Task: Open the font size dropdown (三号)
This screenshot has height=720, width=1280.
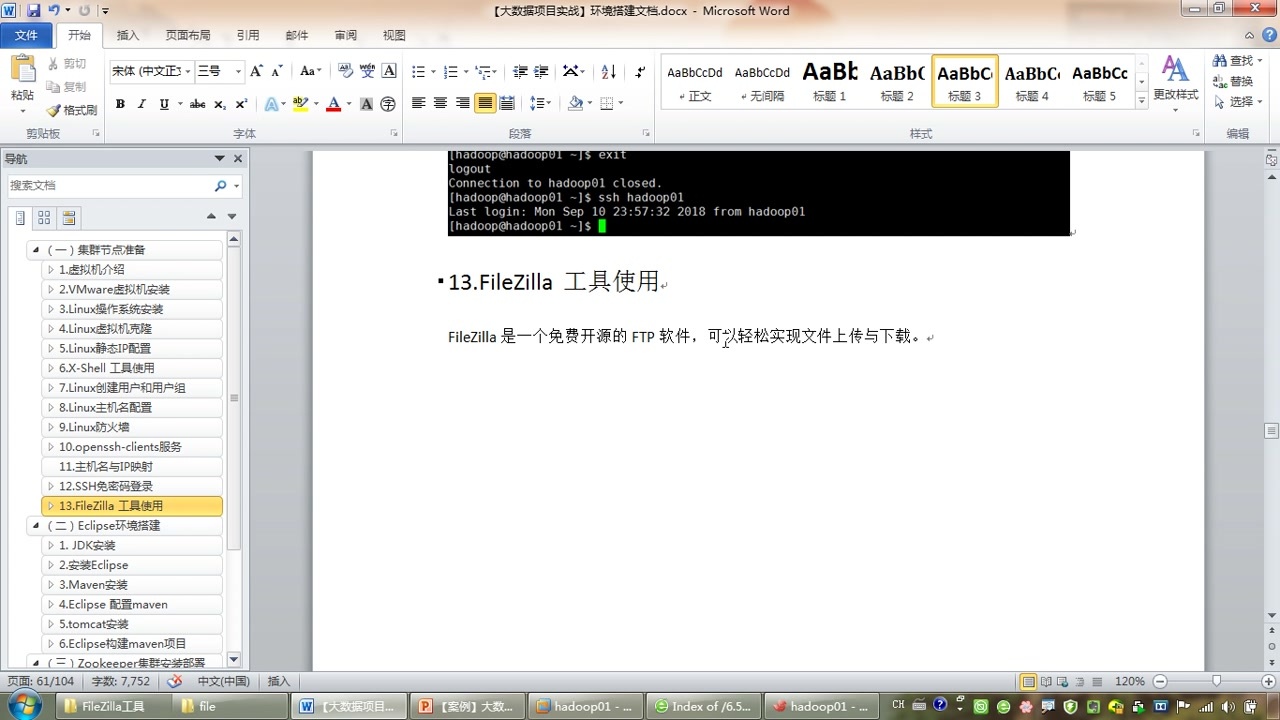Action: click(238, 72)
